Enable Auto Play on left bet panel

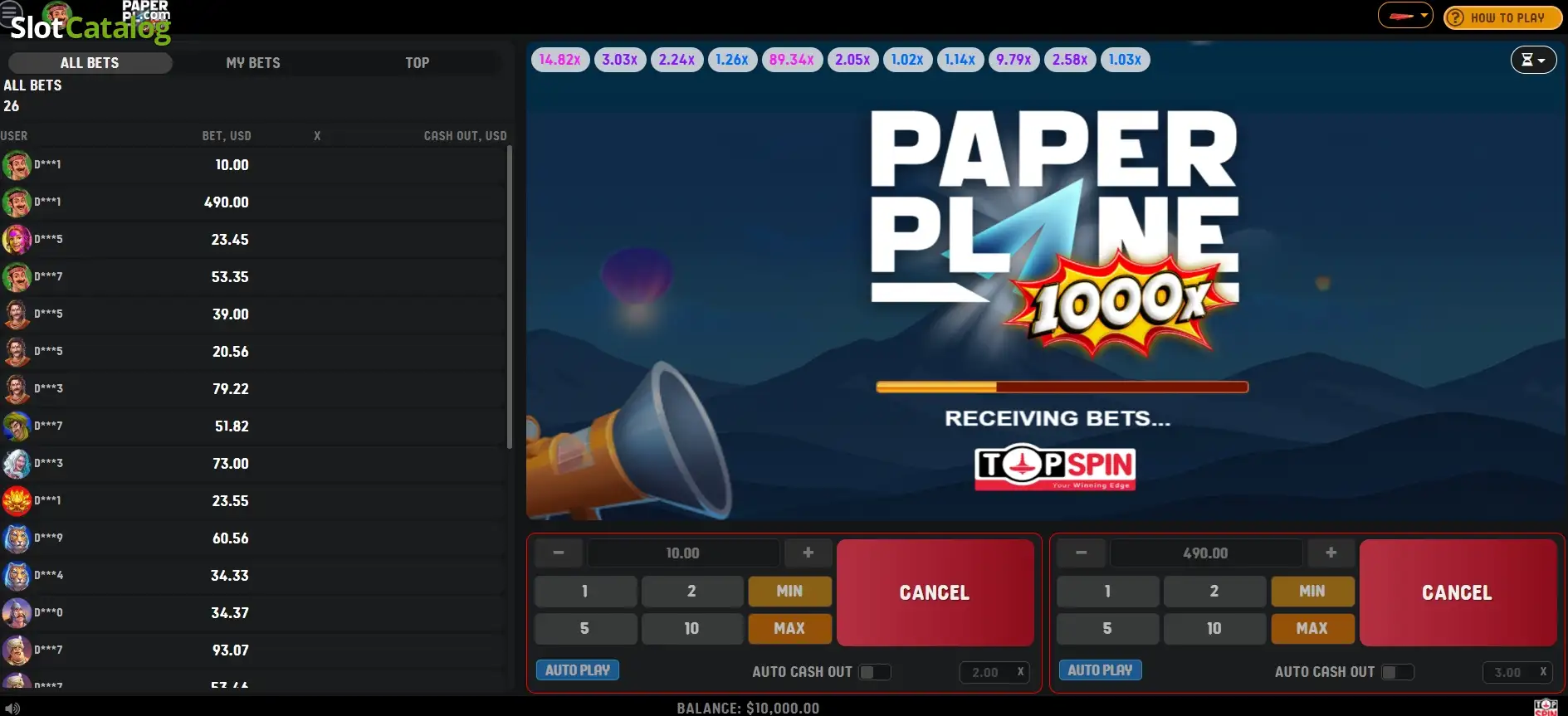(x=578, y=670)
